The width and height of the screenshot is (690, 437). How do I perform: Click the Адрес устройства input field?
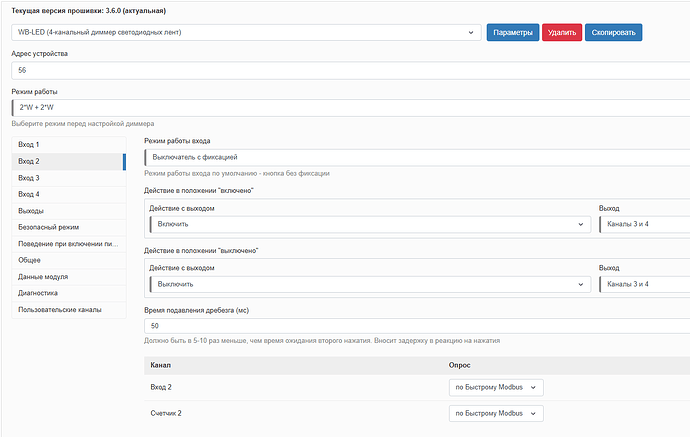350,70
